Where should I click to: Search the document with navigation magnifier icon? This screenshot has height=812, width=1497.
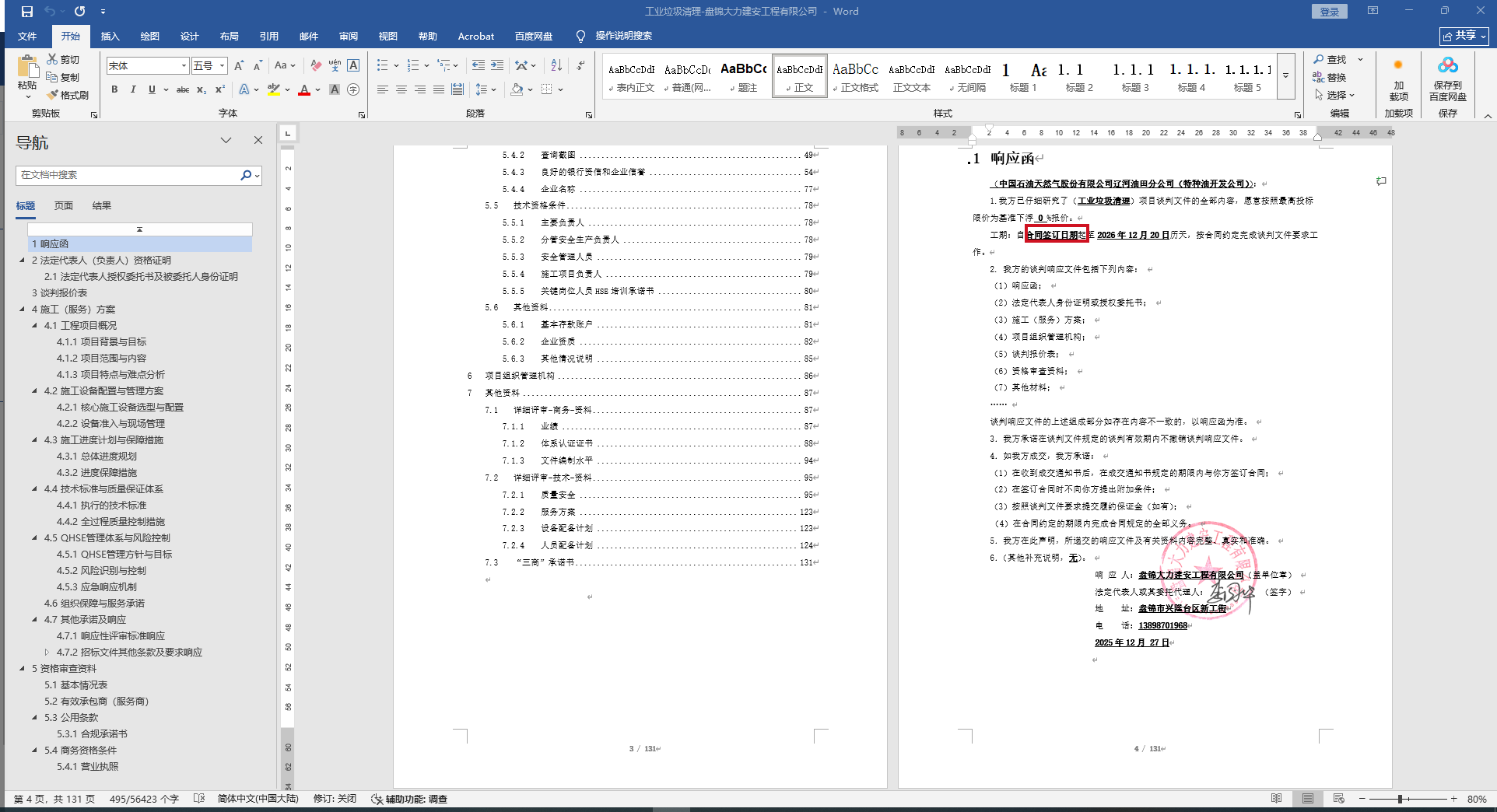(x=246, y=175)
